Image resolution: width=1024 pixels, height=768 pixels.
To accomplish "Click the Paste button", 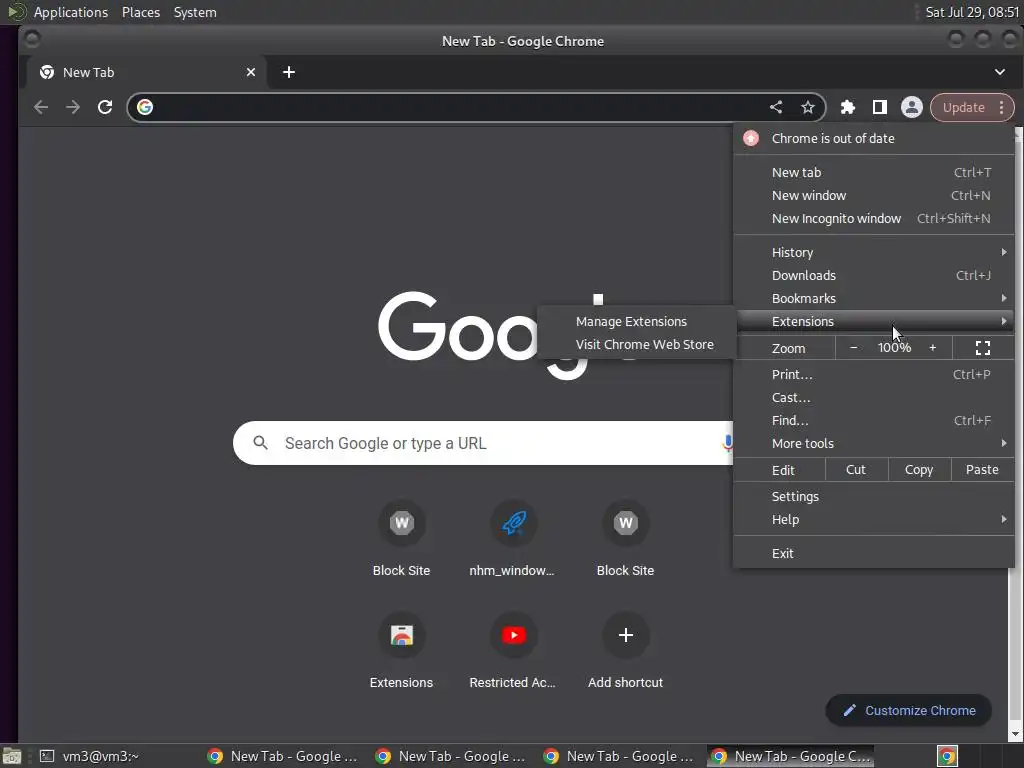I will coord(982,470).
